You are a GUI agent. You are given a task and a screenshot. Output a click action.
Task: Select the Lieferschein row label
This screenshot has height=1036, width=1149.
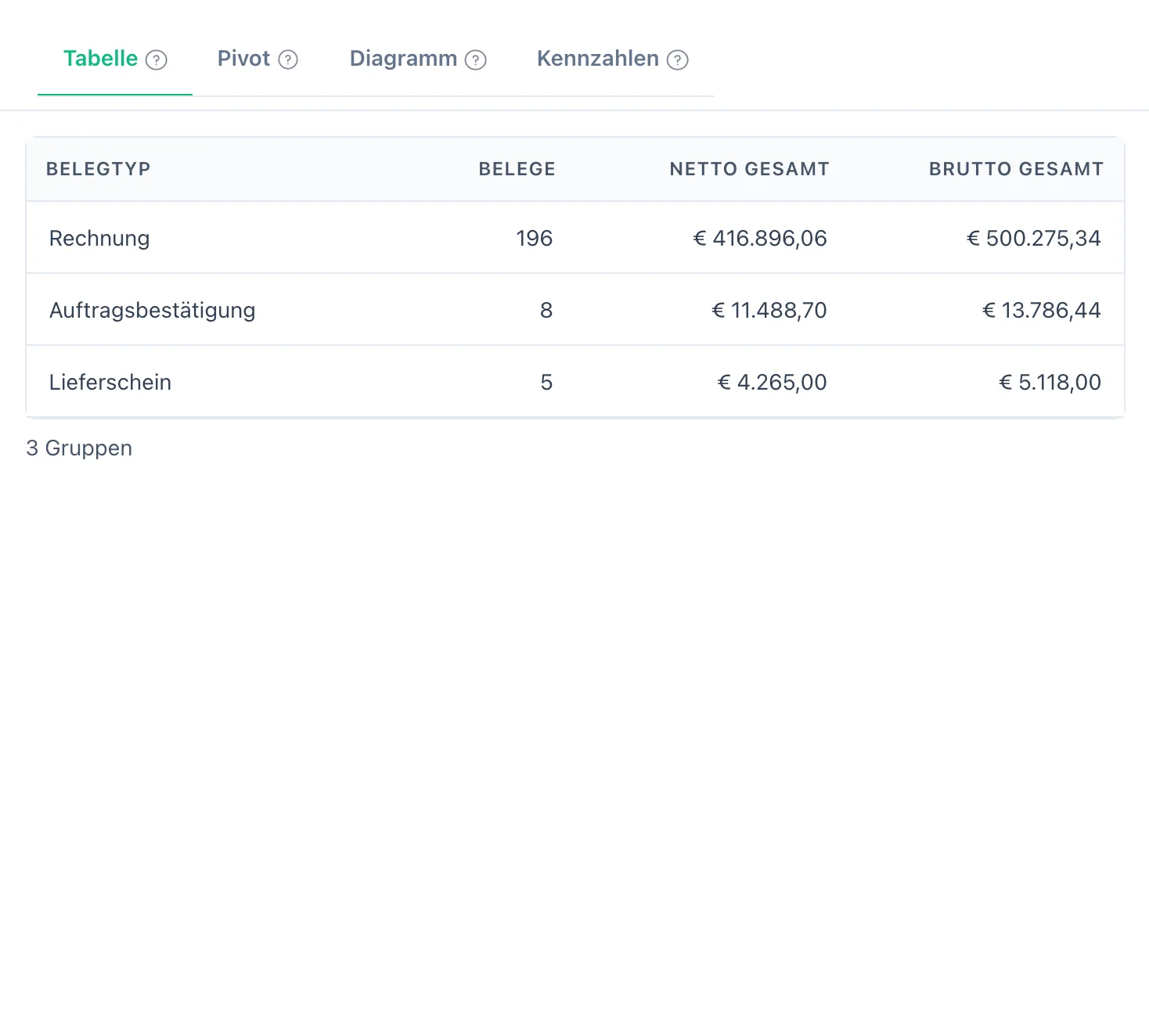click(x=110, y=383)
